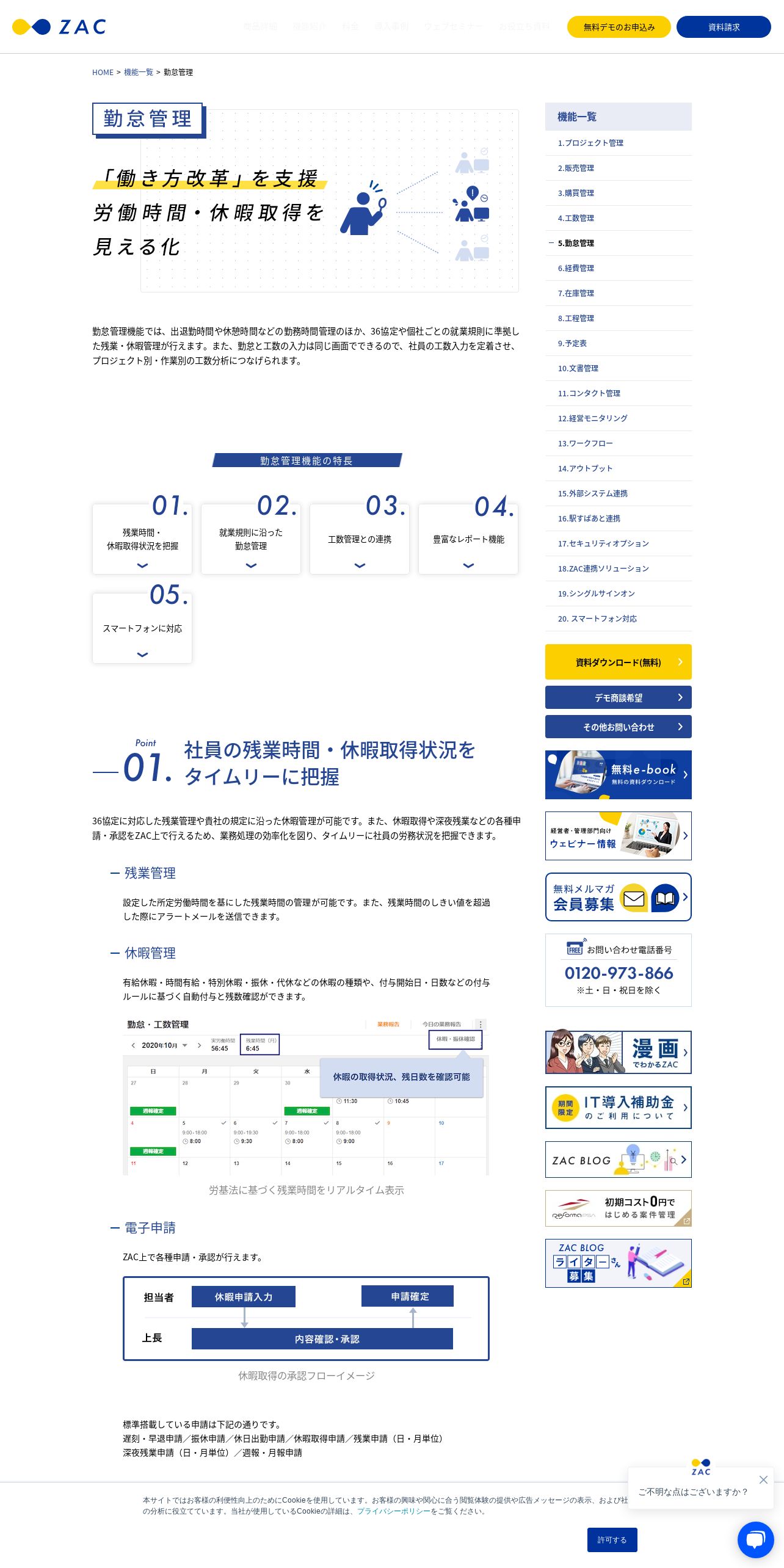Click the 期間限定 badge on IT導入補助金 banner
Screen dimensions: 784x1568
(565, 1108)
